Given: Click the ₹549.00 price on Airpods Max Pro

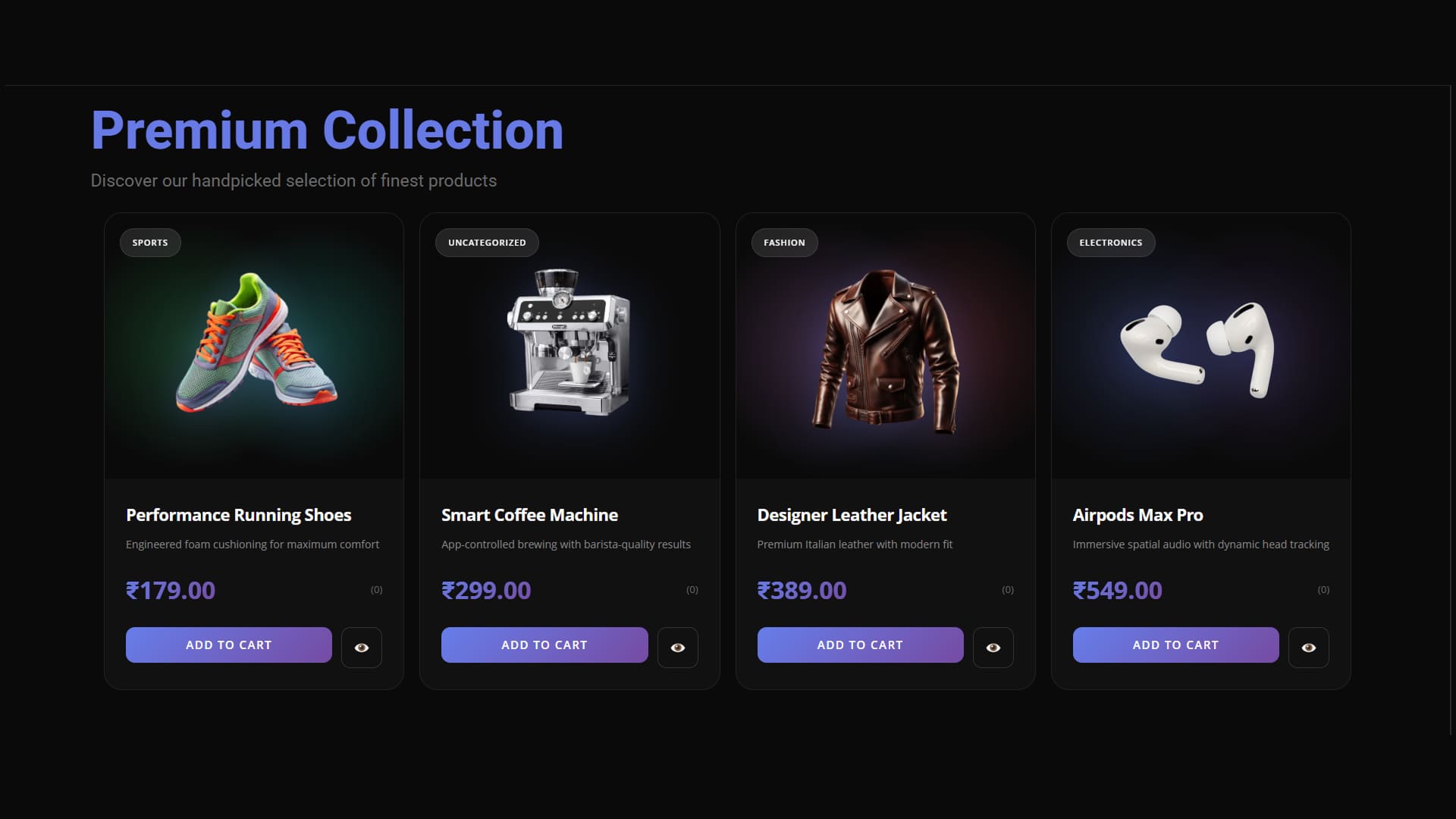Looking at the screenshot, I should (1117, 589).
